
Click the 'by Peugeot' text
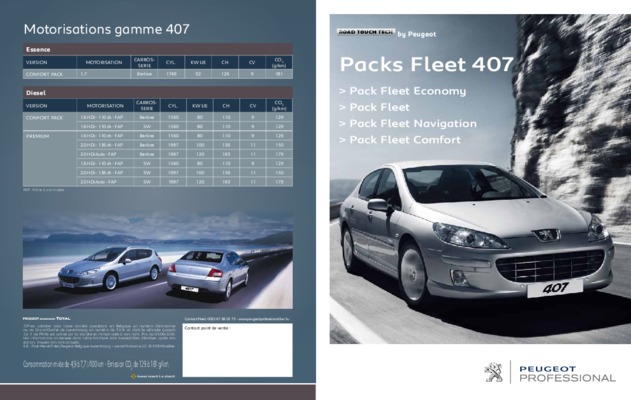(x=417, y=35)
